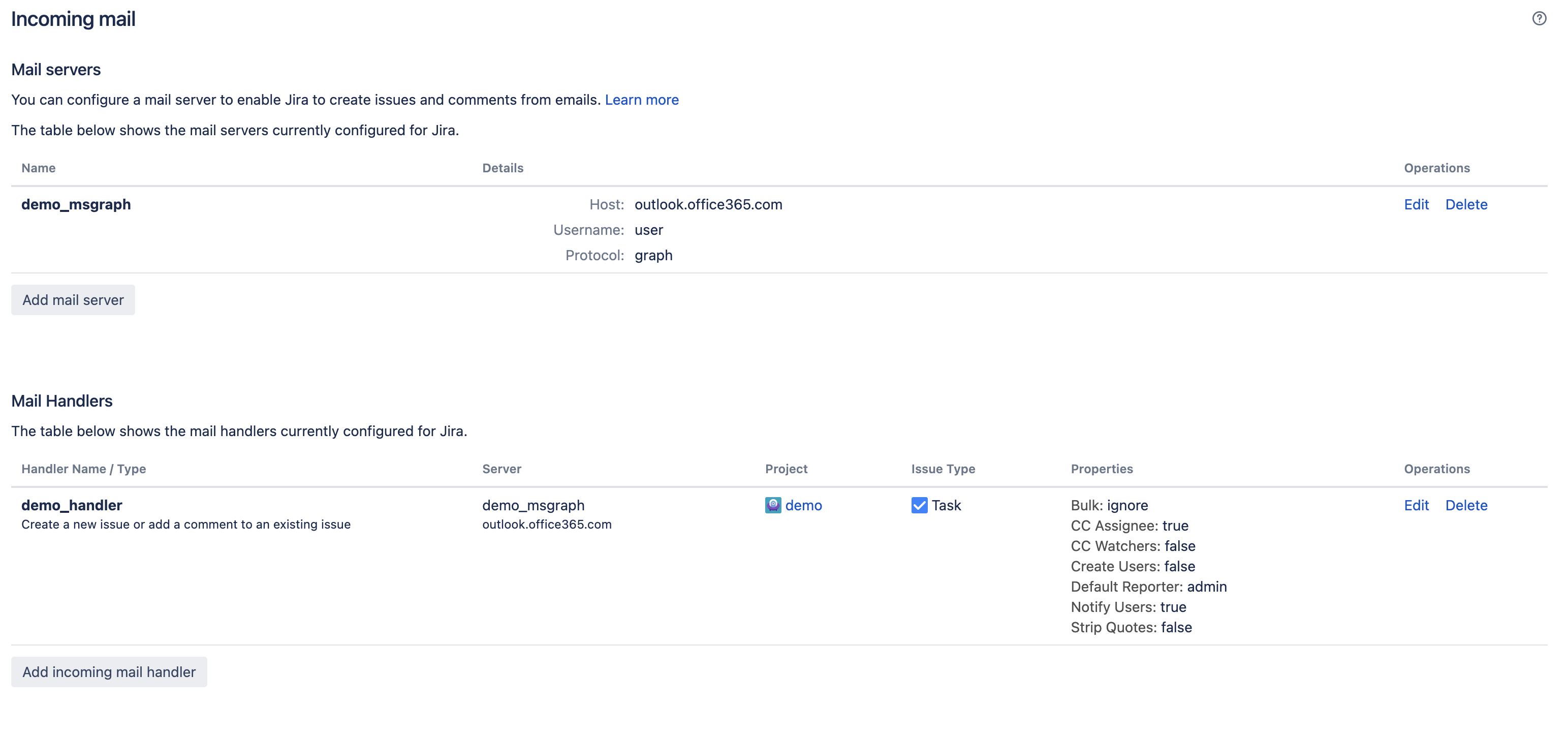Click the Issue Type column header
Image resolution: width=1568 pixels, height=737 pixels.
943,469
